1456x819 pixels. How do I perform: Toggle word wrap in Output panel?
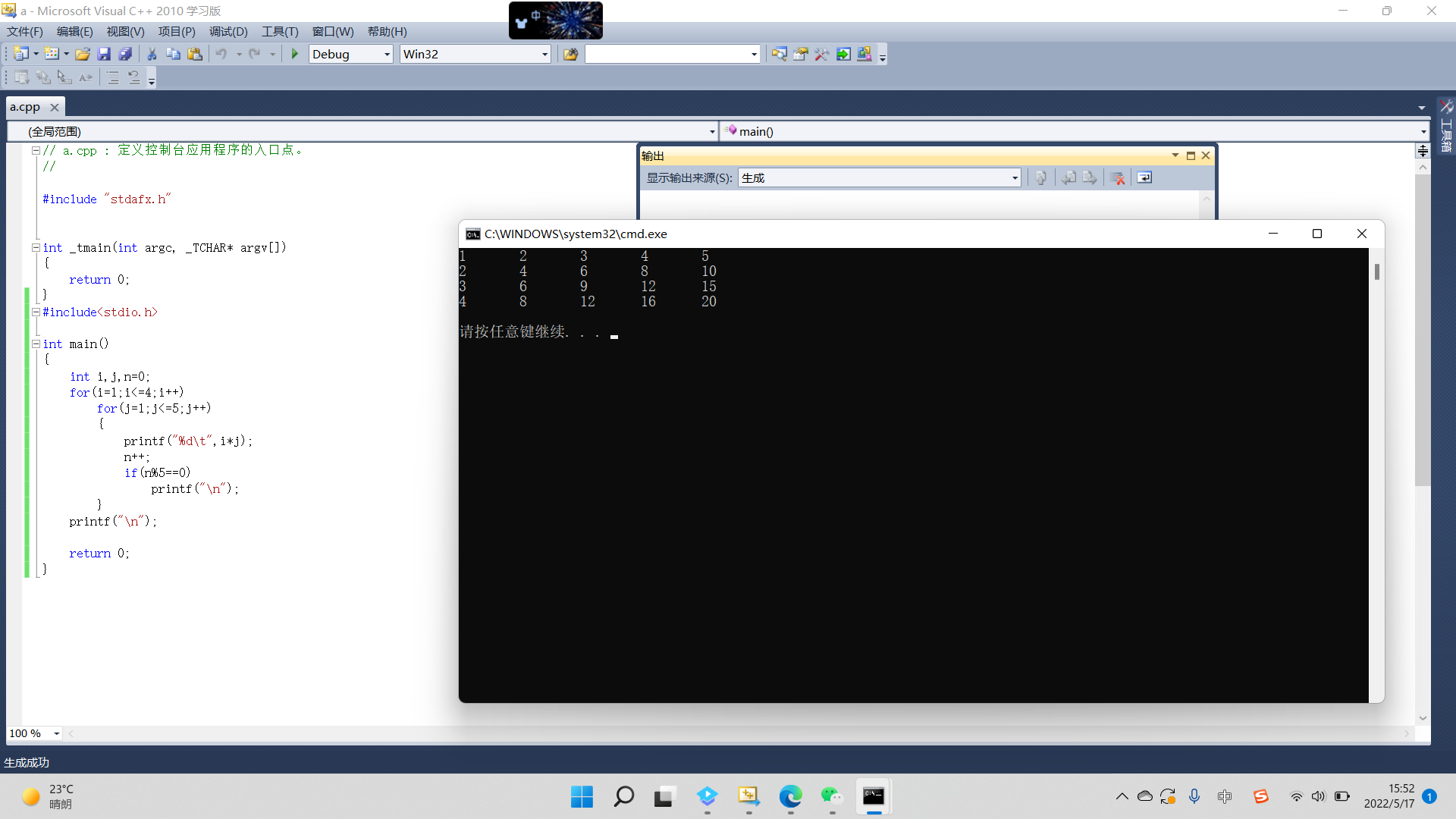pos(1144,177)
